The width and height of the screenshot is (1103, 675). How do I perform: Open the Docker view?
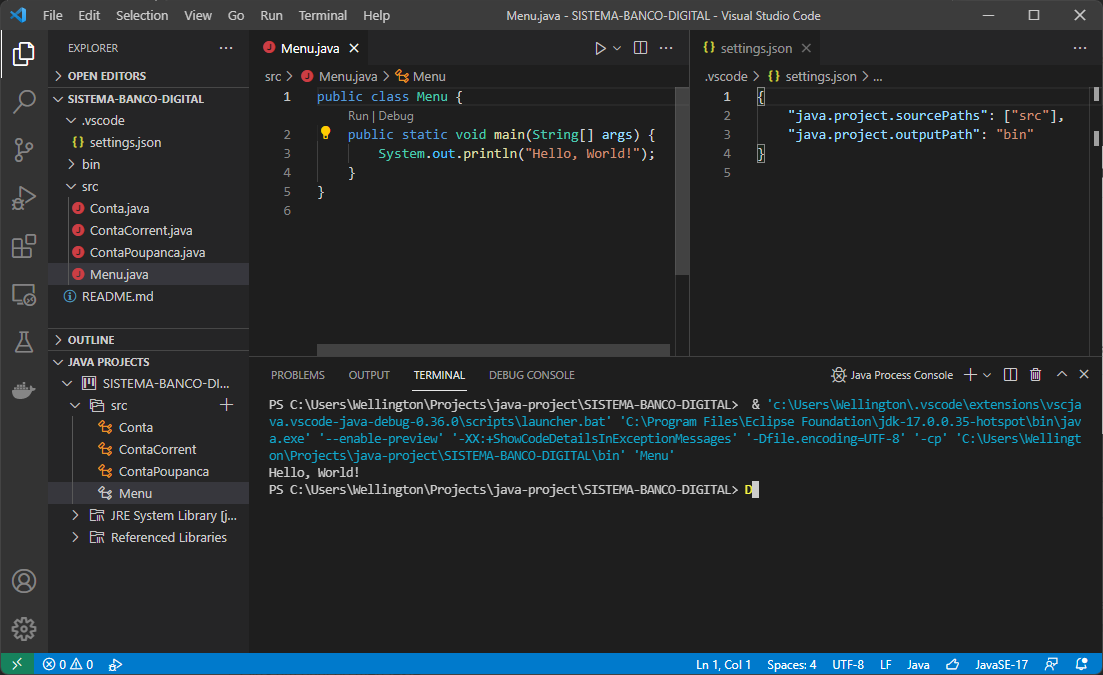click(x=24, y=390)
